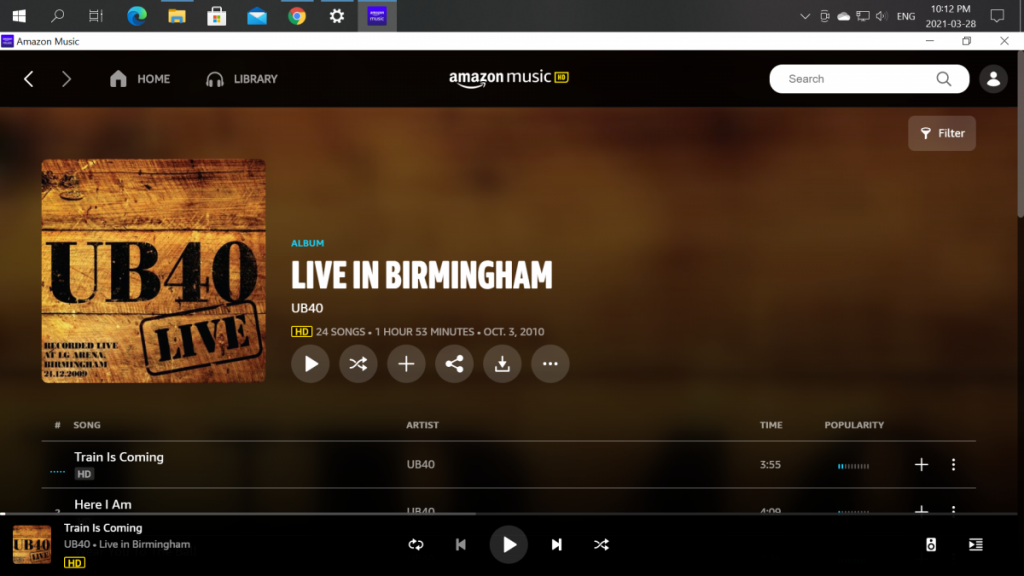Viewport: 1024px width, 576px height.
Task: Launch Microsoft Edge from the taskbar
Action: [x=136, y=16]
